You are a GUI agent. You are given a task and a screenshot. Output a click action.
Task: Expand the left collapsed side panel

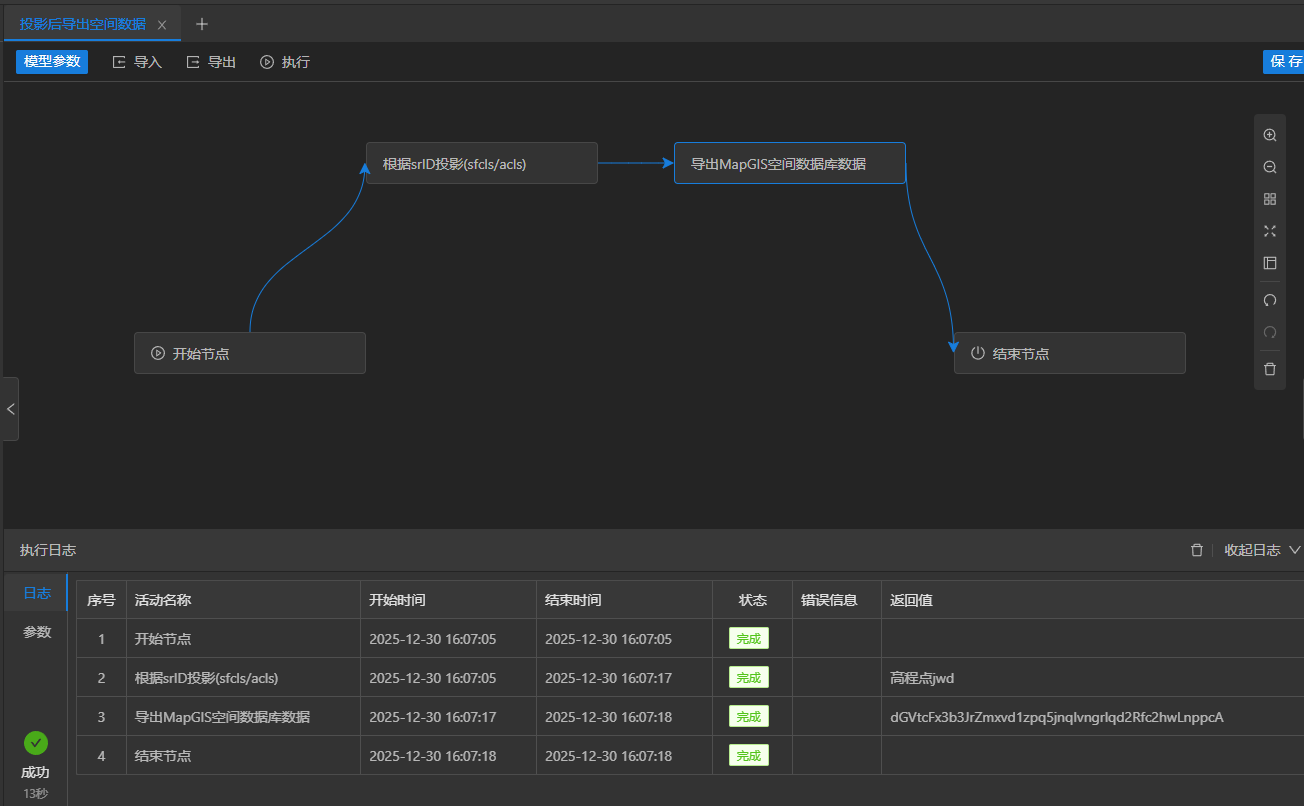pos(10,409)
